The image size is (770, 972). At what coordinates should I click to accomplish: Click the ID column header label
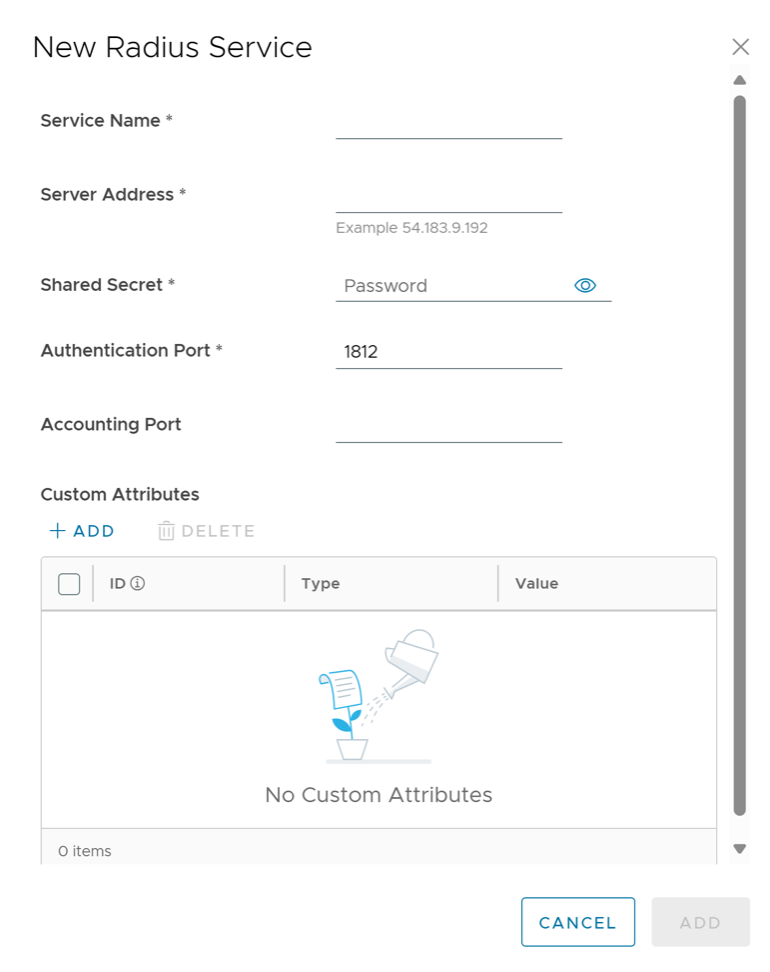pos(118,583)
